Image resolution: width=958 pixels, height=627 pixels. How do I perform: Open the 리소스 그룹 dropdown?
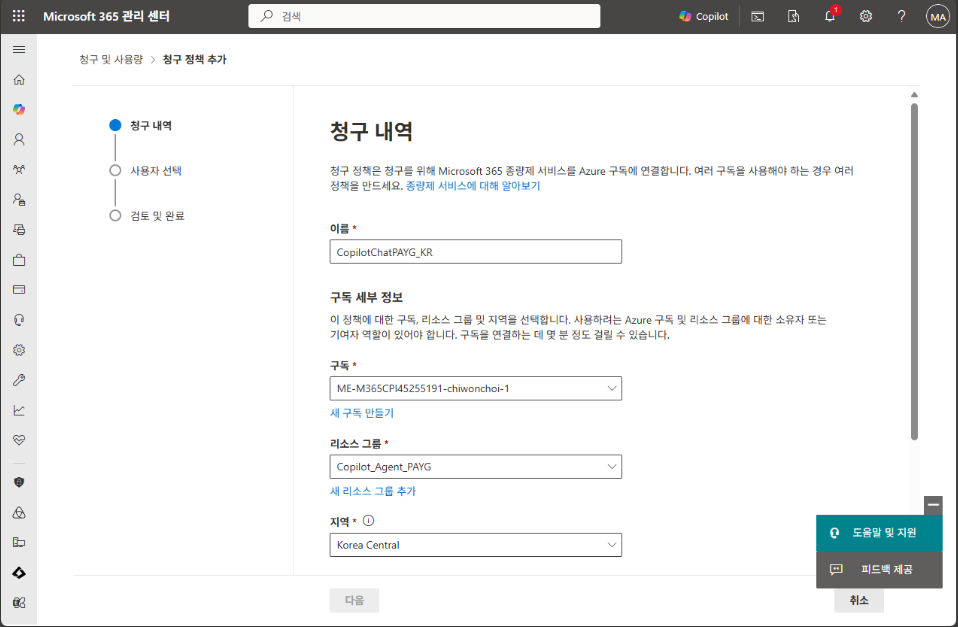coord(475,466)
